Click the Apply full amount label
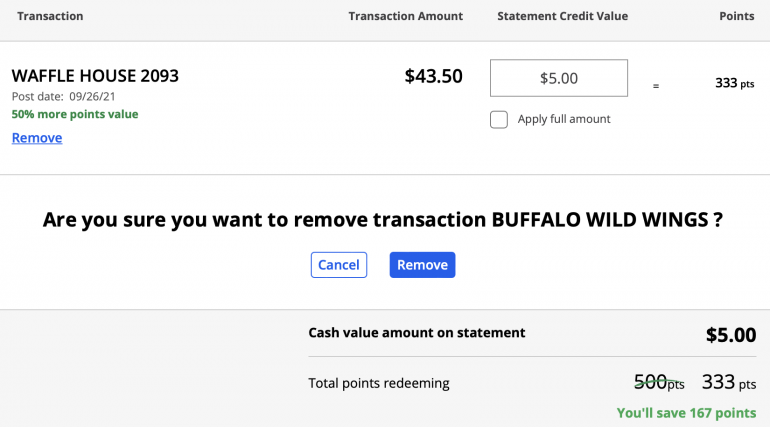 563,120
